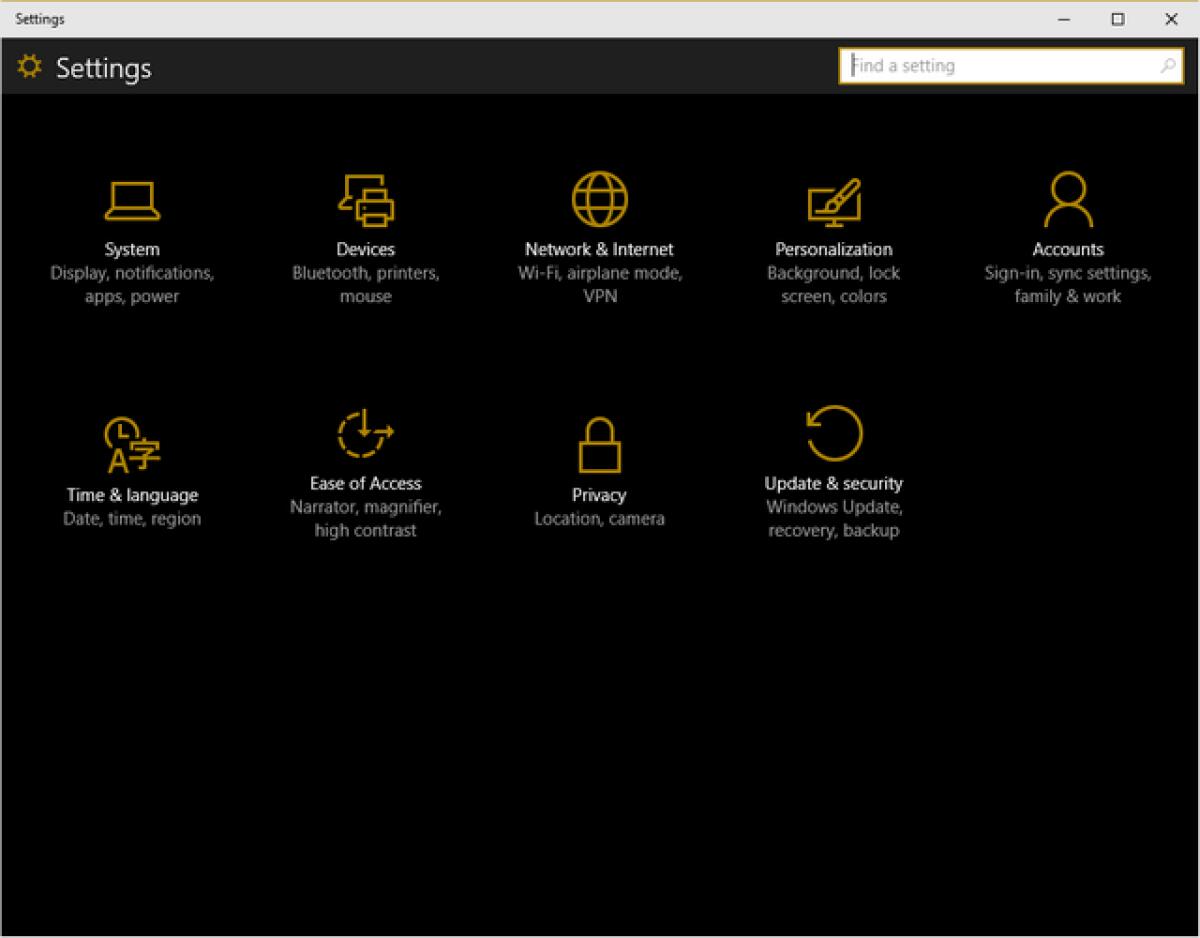Viewport: 1200px width, 938px height.
Task: Open Personalization via paintbrush monitor icon
Action: coord(834,198)
